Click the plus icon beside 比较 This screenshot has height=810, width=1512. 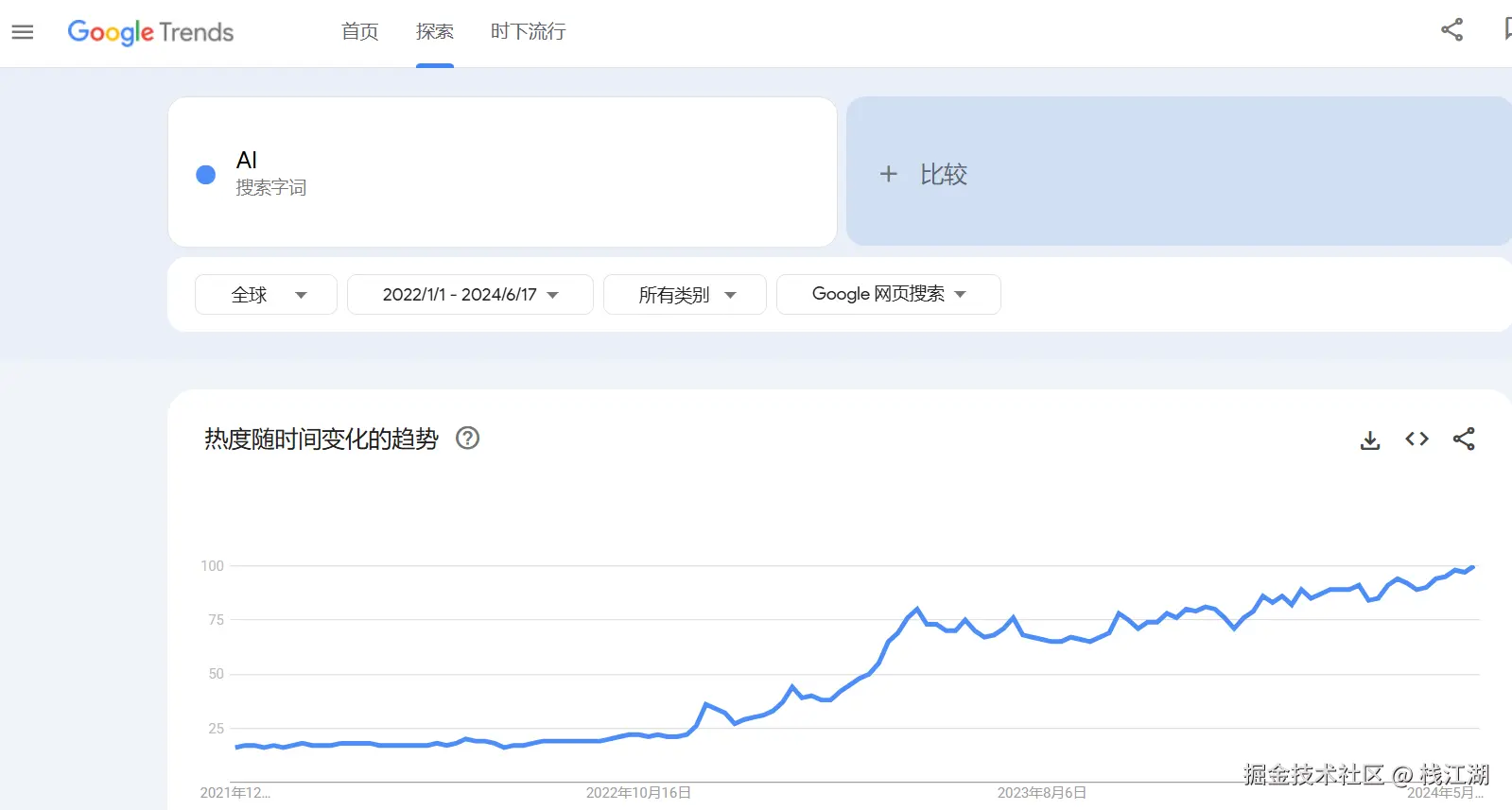coord(888,174)
